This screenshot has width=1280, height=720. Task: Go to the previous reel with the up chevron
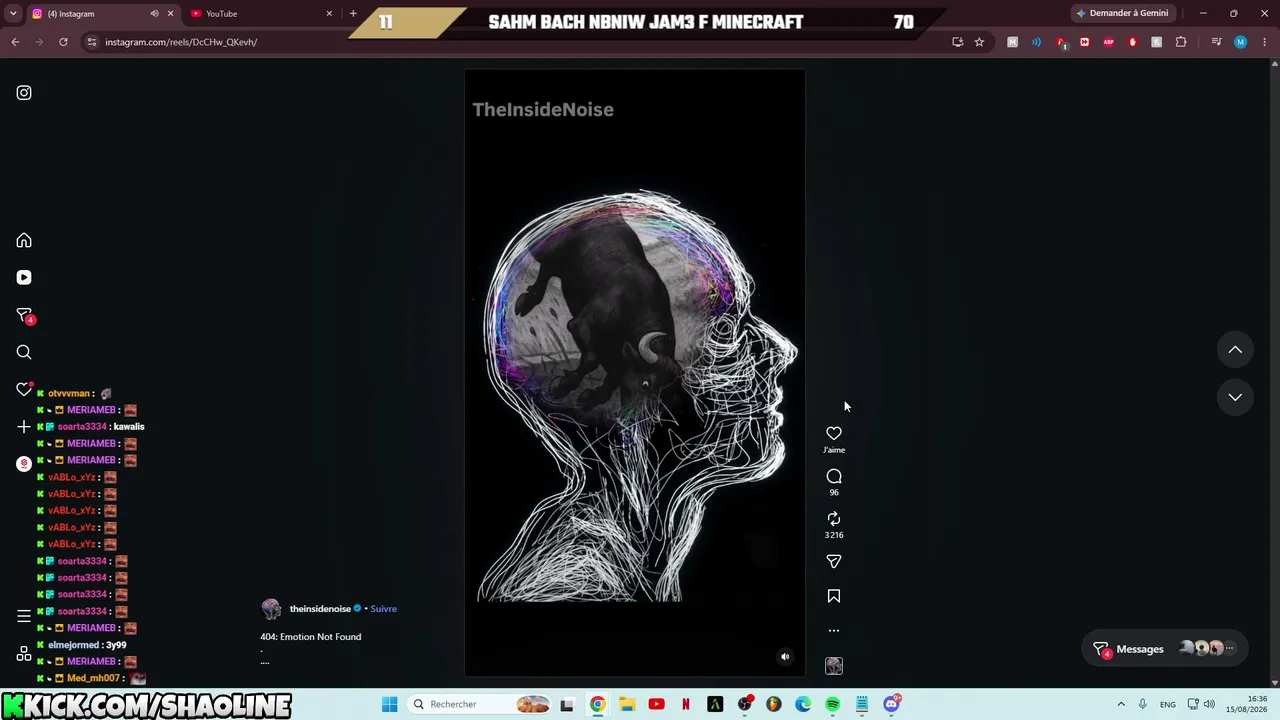click(x=1235, y=350)
